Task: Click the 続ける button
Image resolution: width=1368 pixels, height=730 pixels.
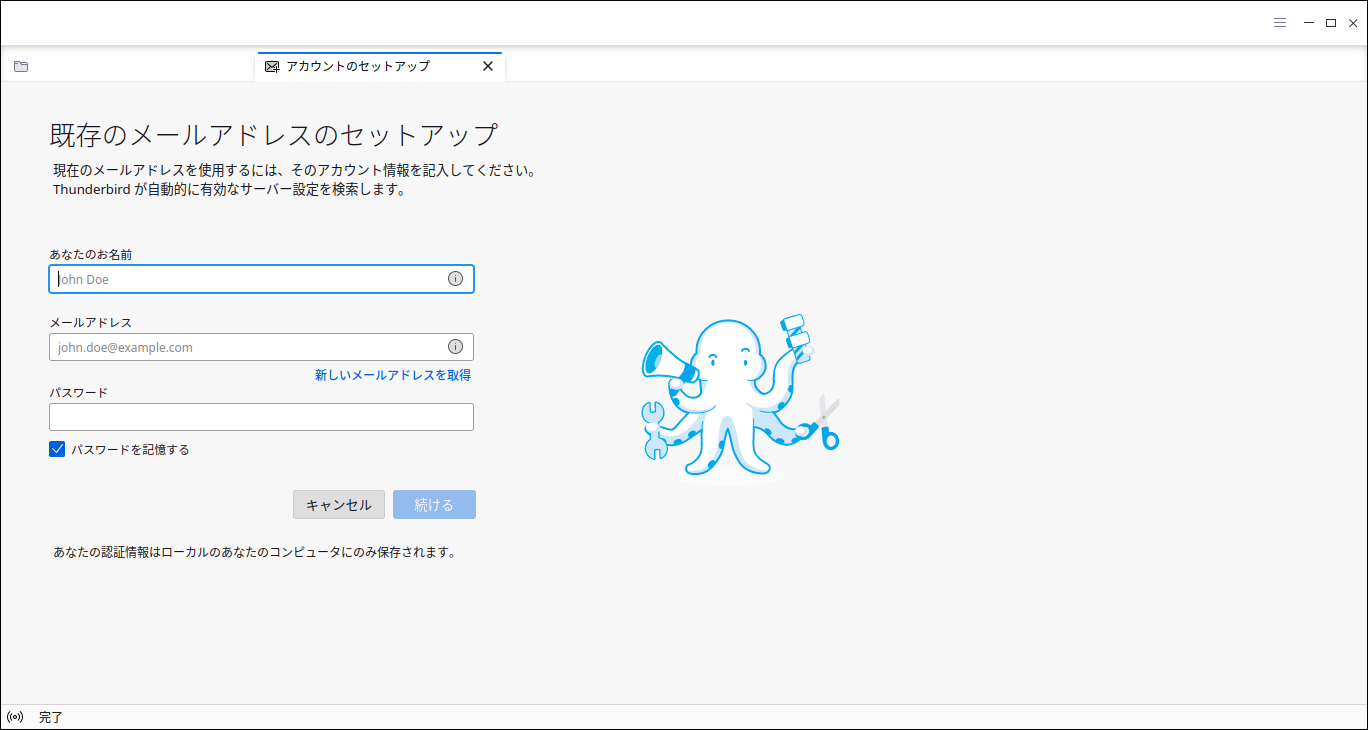Action: pyautogui.click(x=434, y=505)
